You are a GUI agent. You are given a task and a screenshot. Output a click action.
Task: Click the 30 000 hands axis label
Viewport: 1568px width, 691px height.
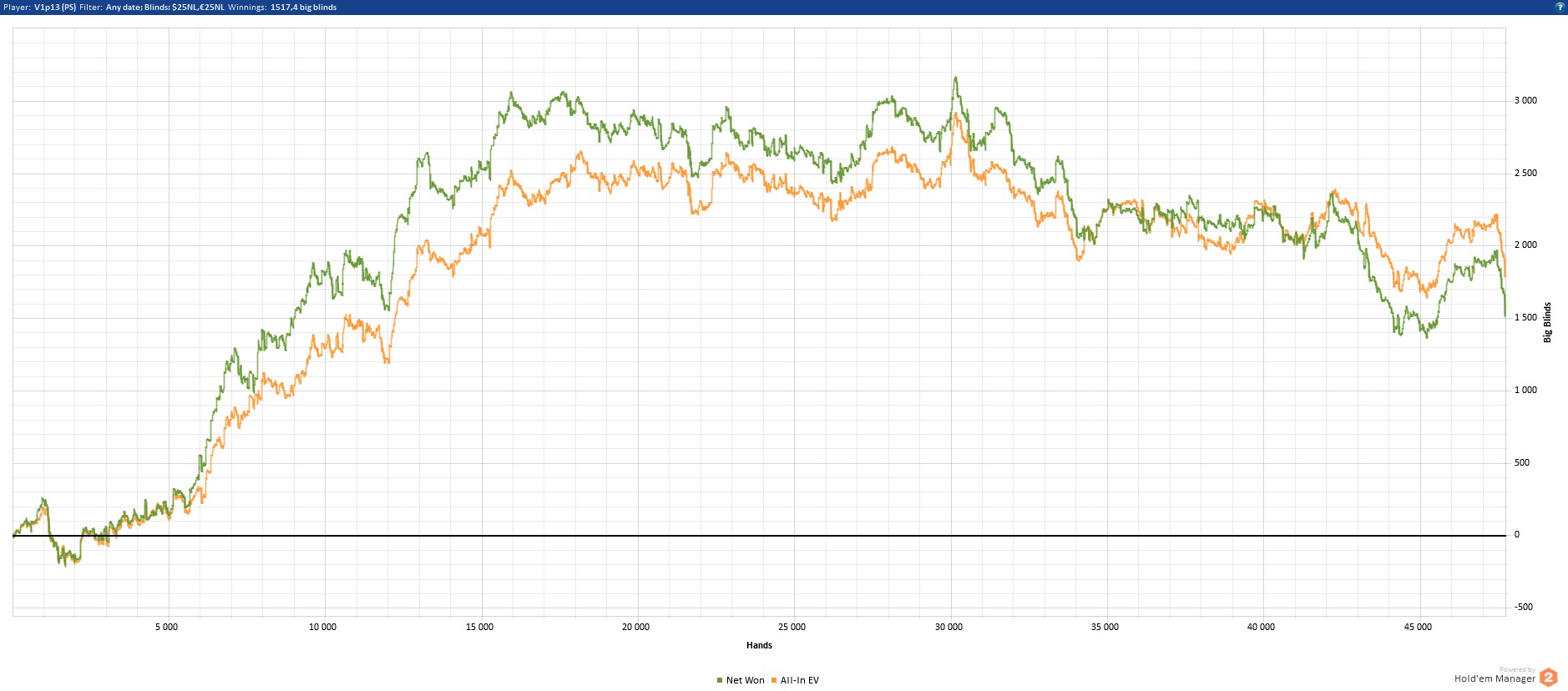tap(948, 627)
